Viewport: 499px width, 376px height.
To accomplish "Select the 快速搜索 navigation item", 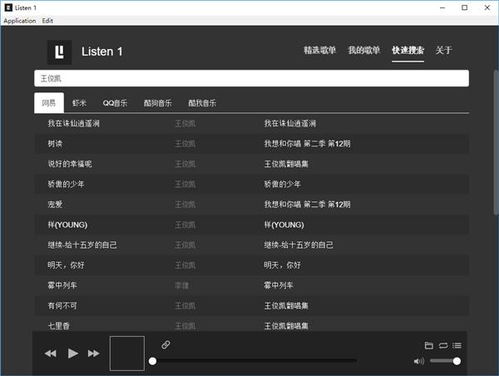I will 408,50.
